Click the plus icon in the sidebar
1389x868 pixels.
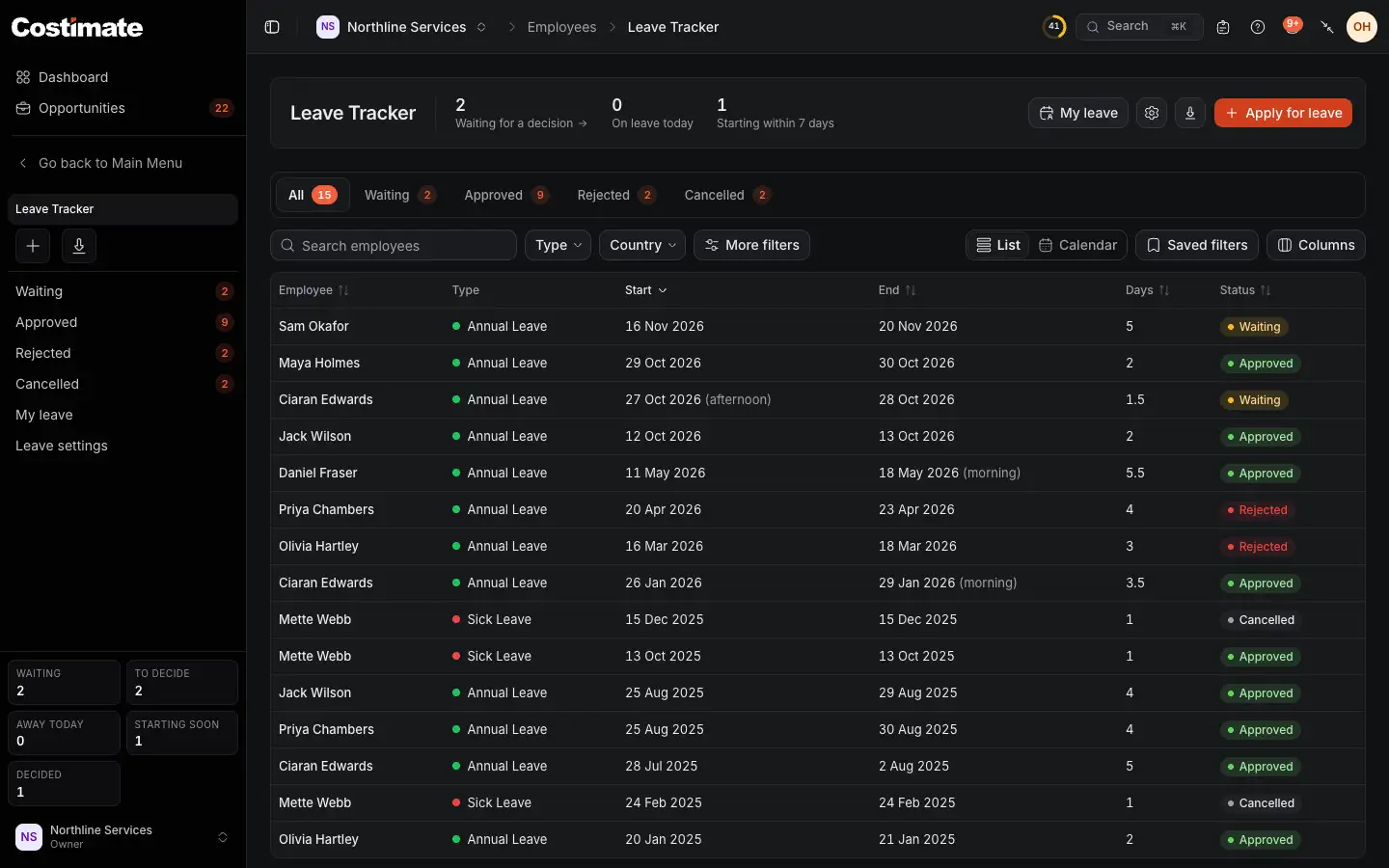(x=33, y=246)
